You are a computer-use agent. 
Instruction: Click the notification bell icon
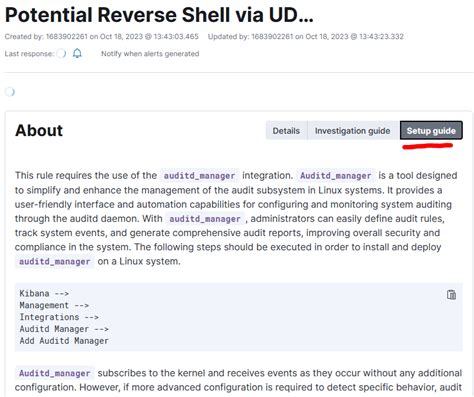point(77,53)
